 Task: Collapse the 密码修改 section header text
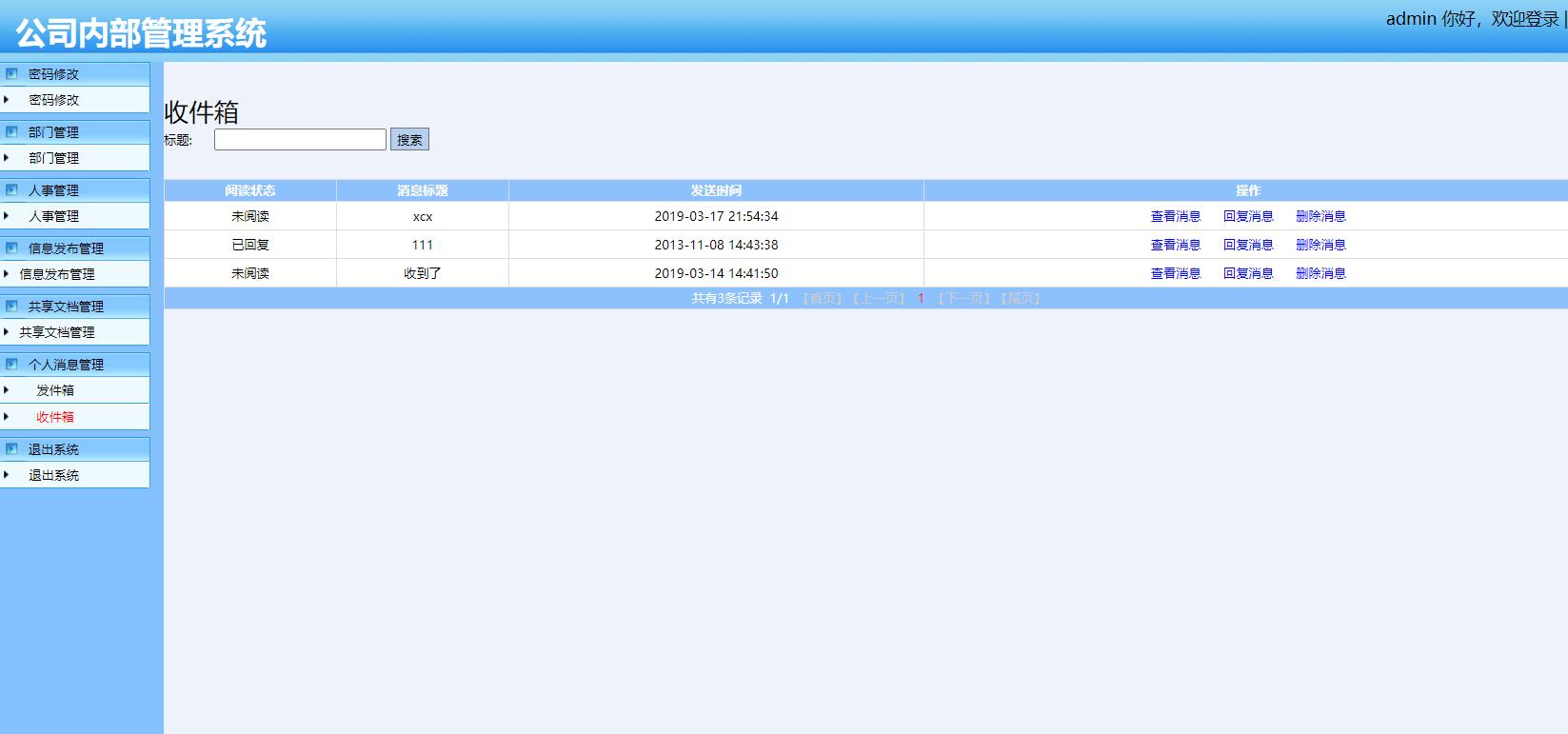(x=53, y=74)
